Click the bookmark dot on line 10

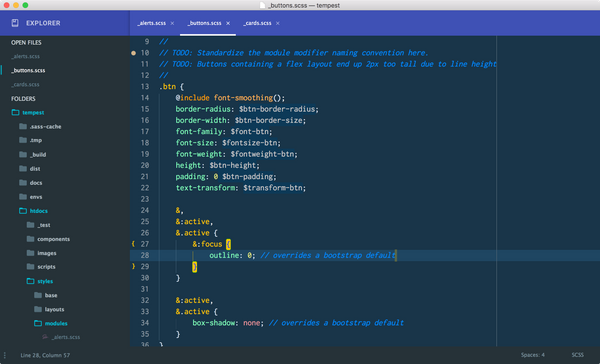(134, 53)
